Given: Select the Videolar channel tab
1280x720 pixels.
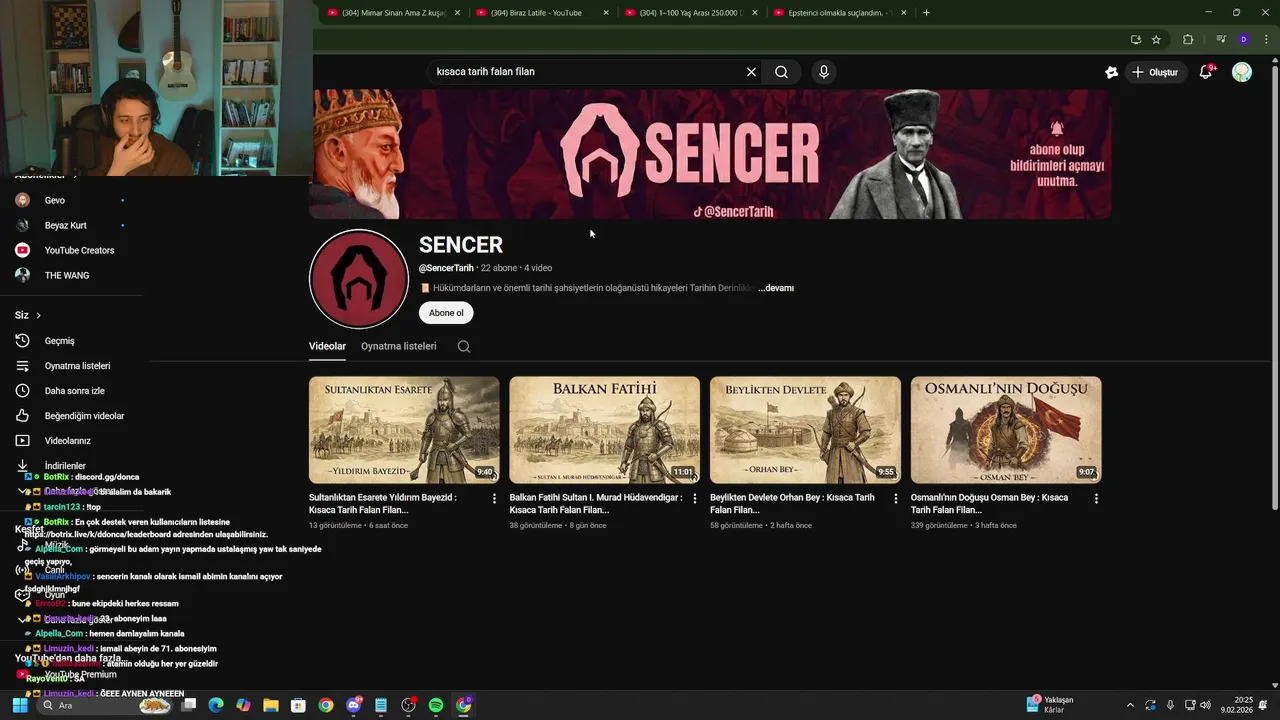Looking at the screenshot, I should (327, 346).
